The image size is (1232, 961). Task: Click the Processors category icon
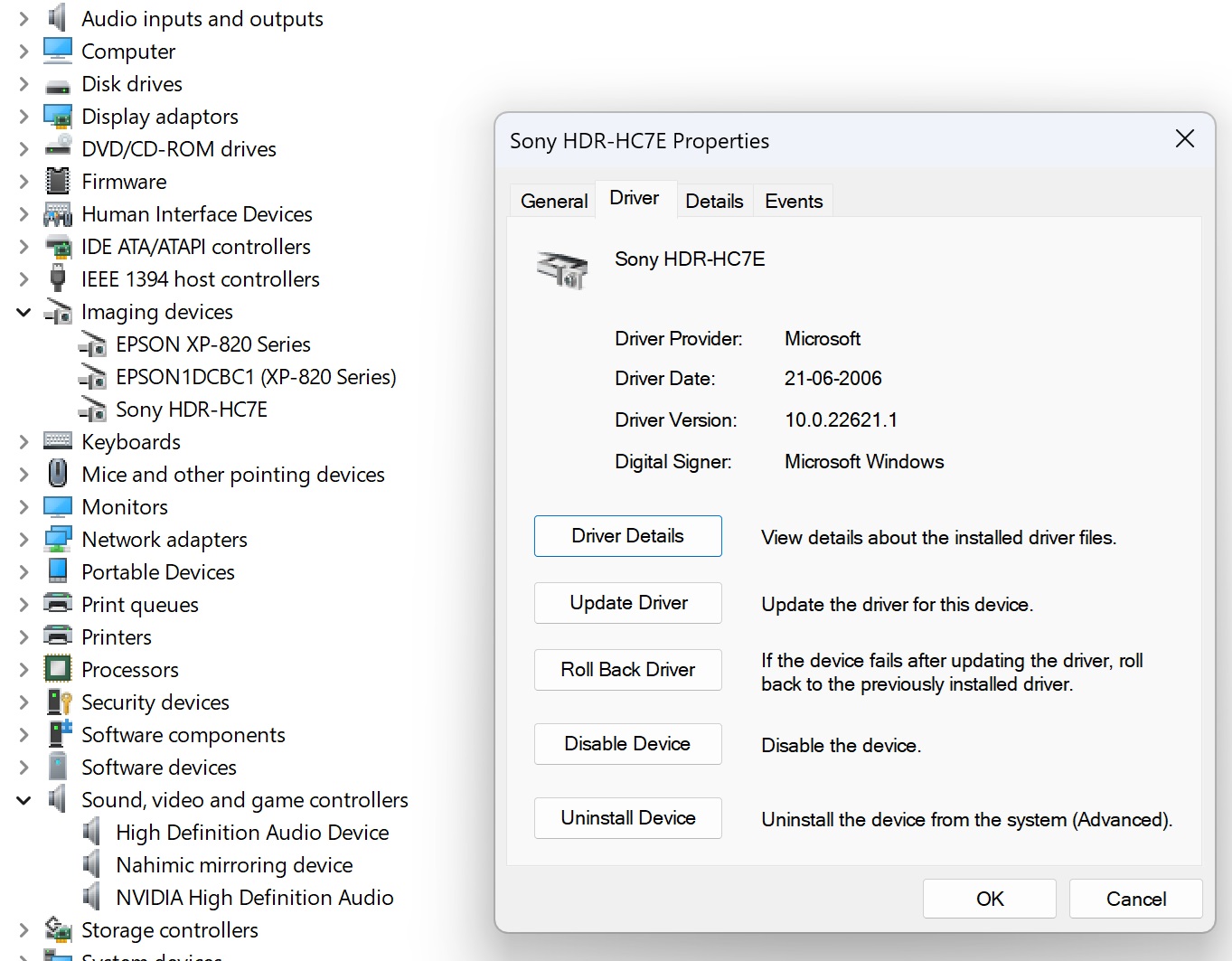pos(58,670)
